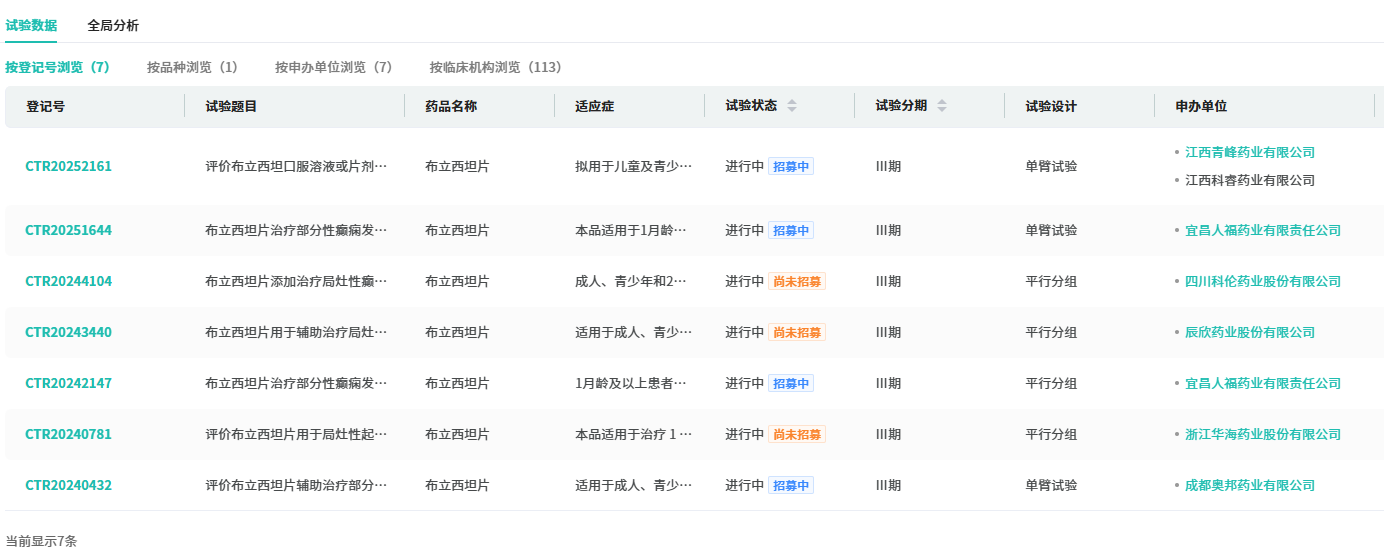Screen dimensions: 1384x555
Task: Open sponsor 四川科伦药业股份有限公司
Action: (1263, 281)
